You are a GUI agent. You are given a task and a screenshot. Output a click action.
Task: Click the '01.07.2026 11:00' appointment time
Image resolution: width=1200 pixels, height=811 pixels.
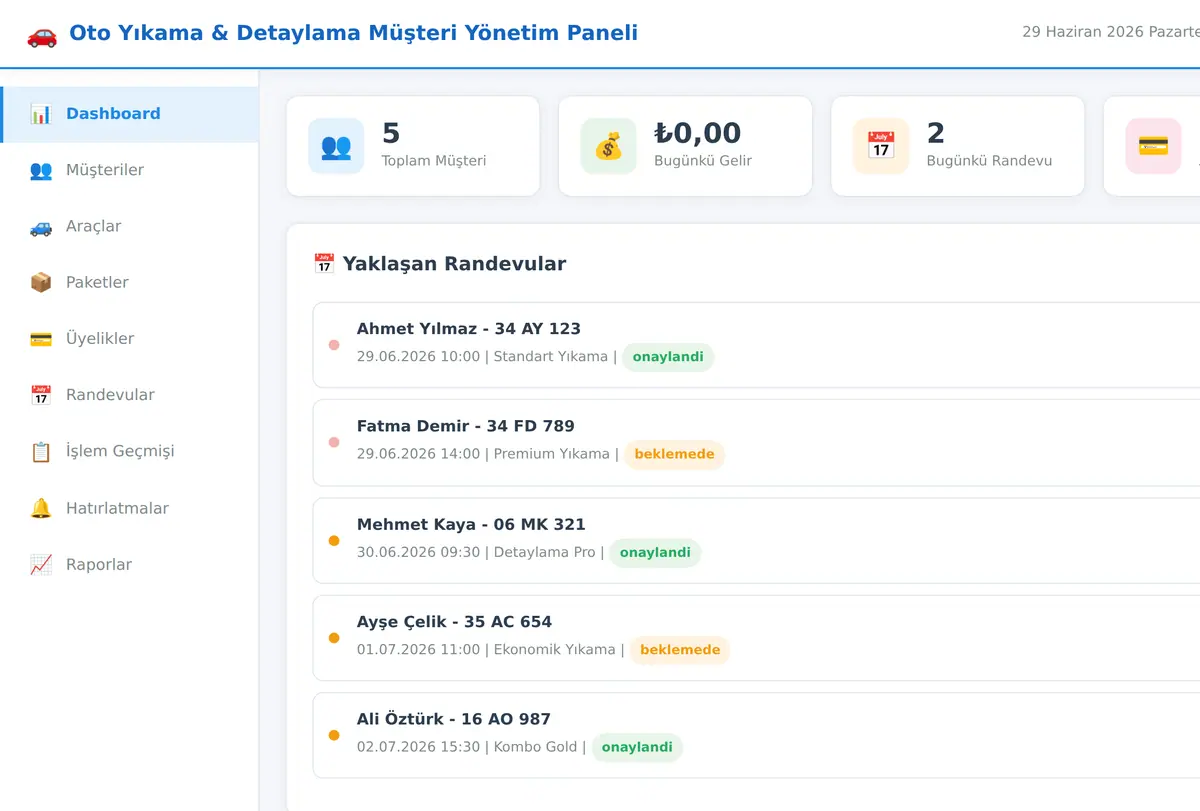click(x=418, y=650)
